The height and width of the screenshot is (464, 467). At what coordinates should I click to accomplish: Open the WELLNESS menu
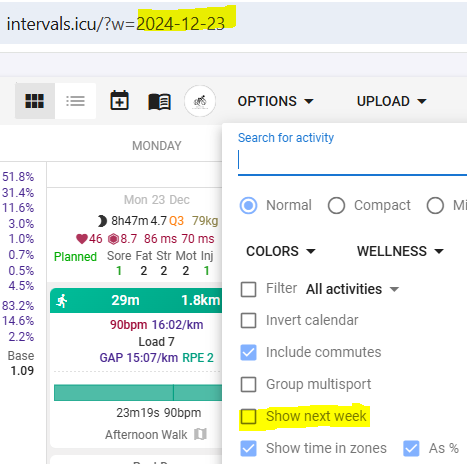pos(400,251)
